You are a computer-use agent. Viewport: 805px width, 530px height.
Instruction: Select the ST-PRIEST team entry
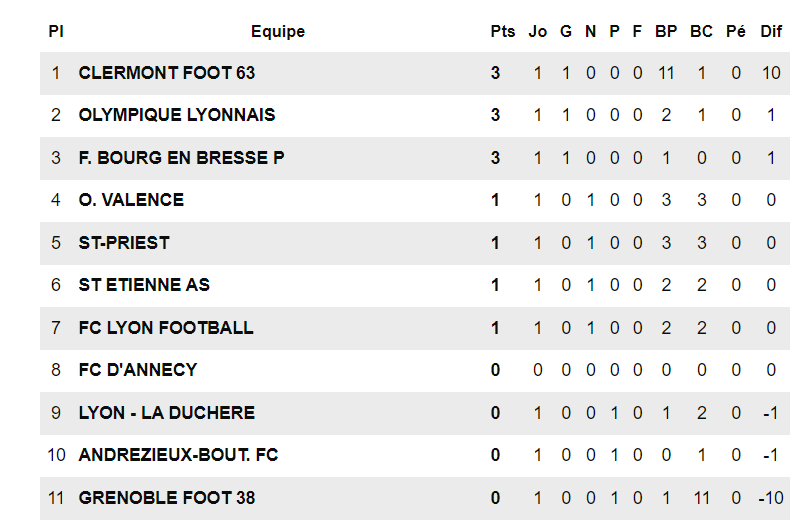pyautogui.click(x=124, y=243)
